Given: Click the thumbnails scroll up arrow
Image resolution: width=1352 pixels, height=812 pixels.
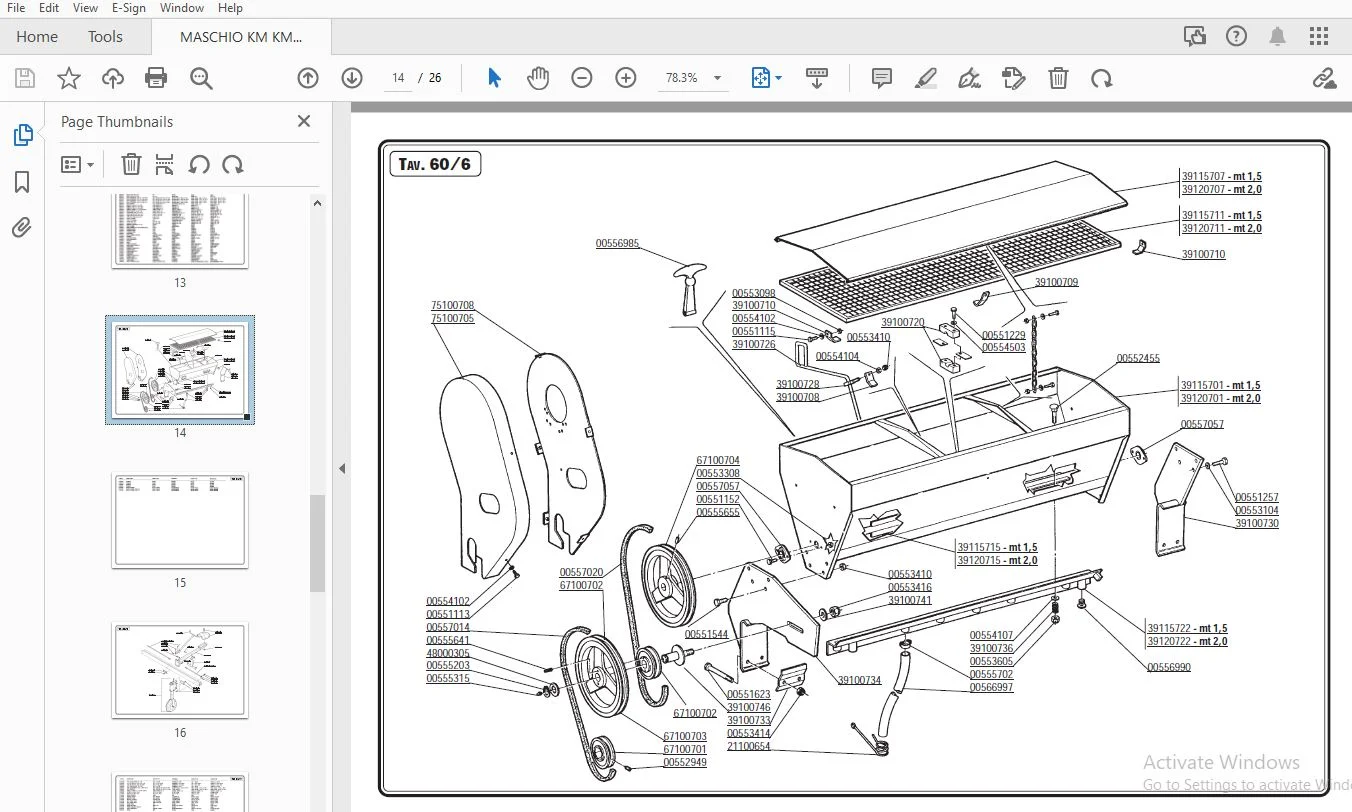Looking at the screenshot, I should [318, 203].
